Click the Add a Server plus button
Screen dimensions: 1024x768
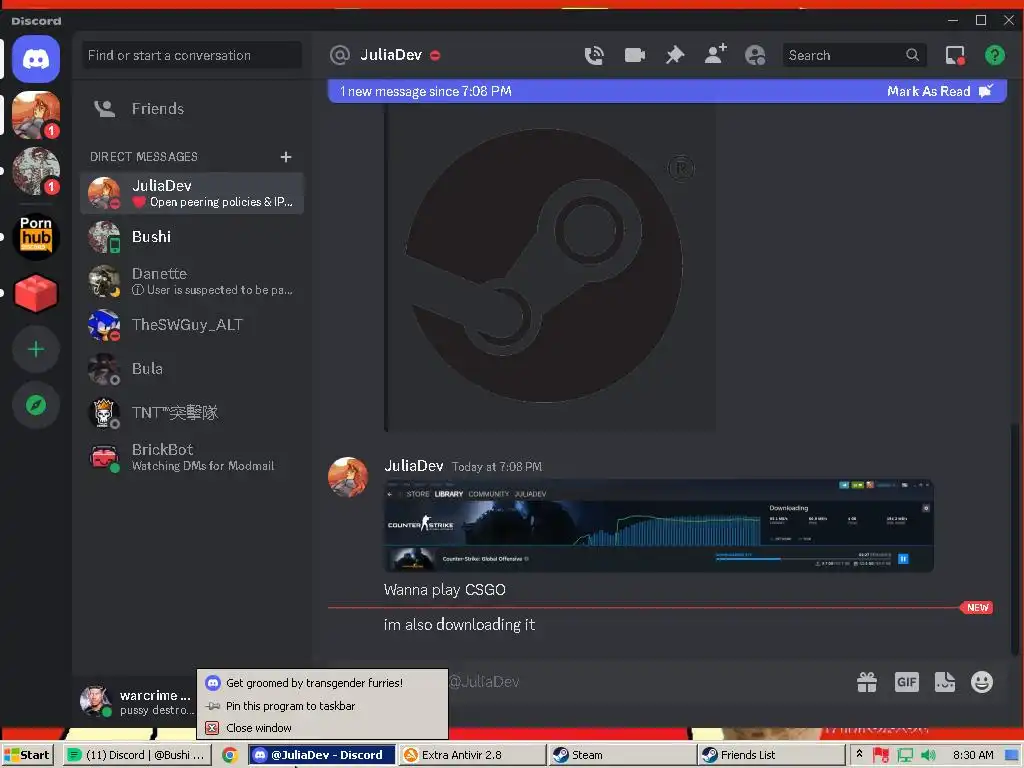click(x=36, y=349)
